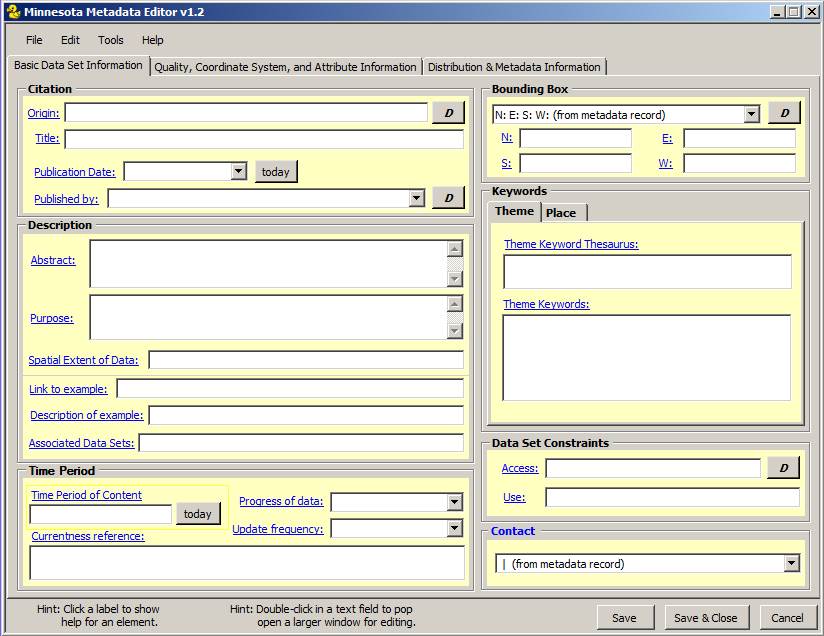Click the Link to example label
The image size is (824, 636).
coord(68,389)
